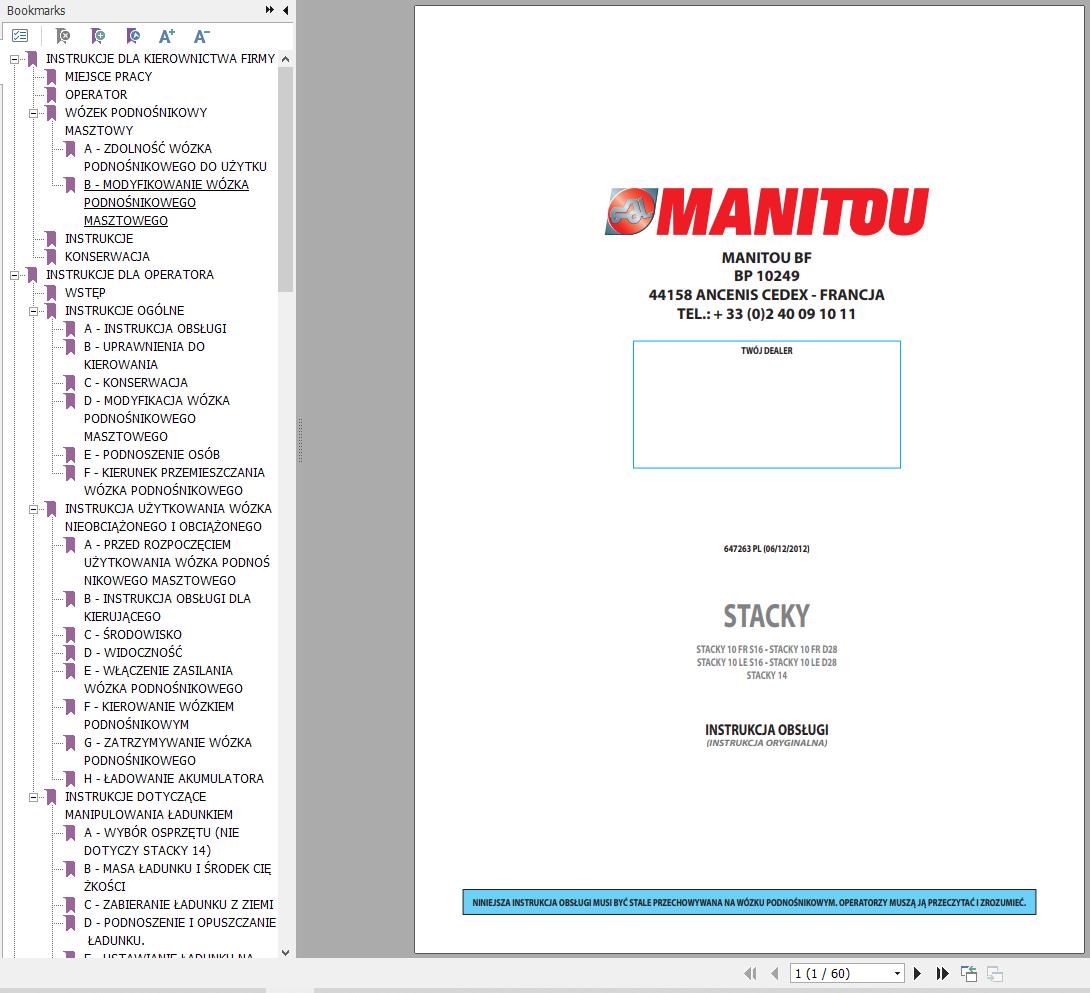Click the bookmarks vertical scrollbar thumb
Screen dimensions: 1090x993
coord(285,179)
